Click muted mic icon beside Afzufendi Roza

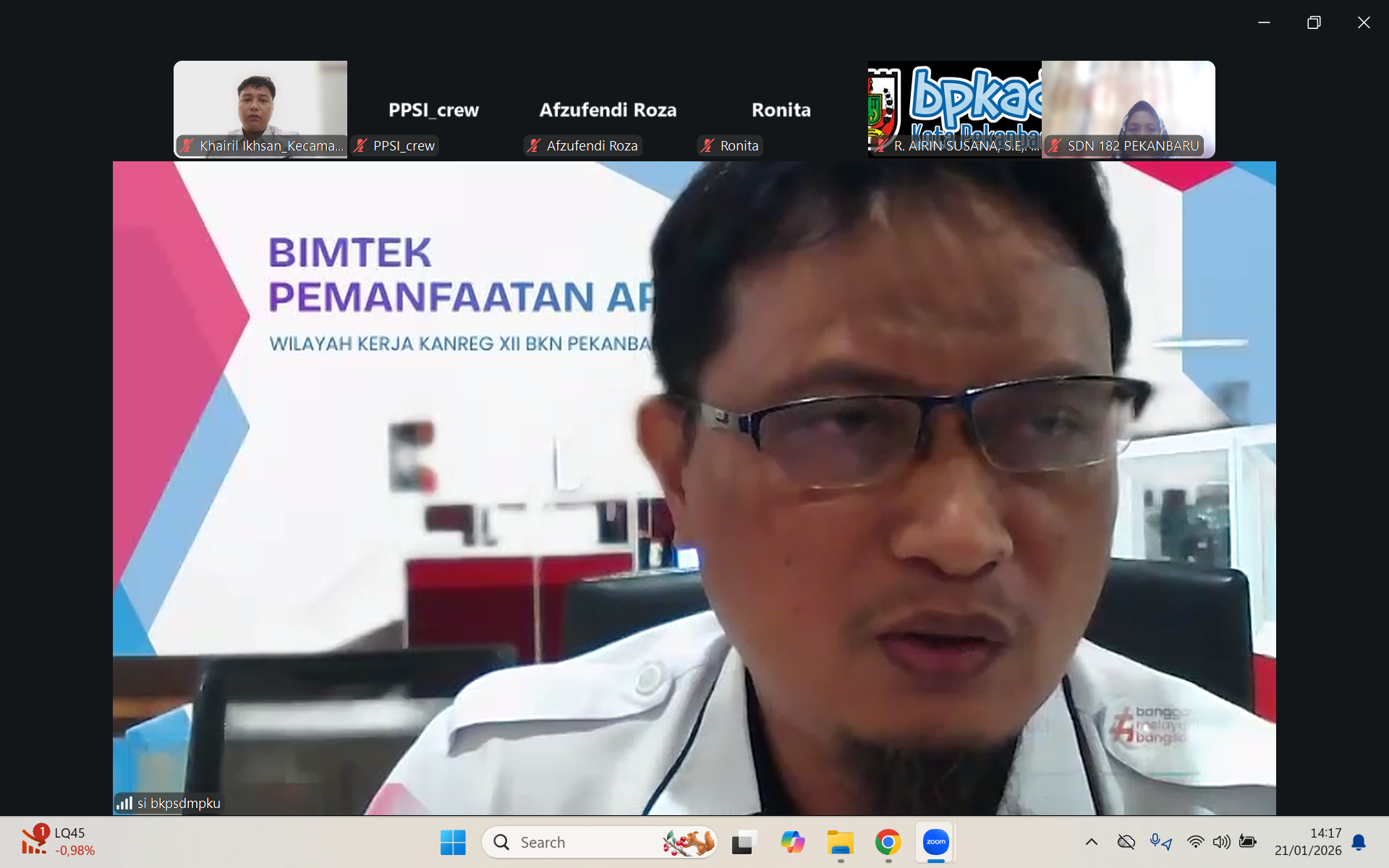534,145
